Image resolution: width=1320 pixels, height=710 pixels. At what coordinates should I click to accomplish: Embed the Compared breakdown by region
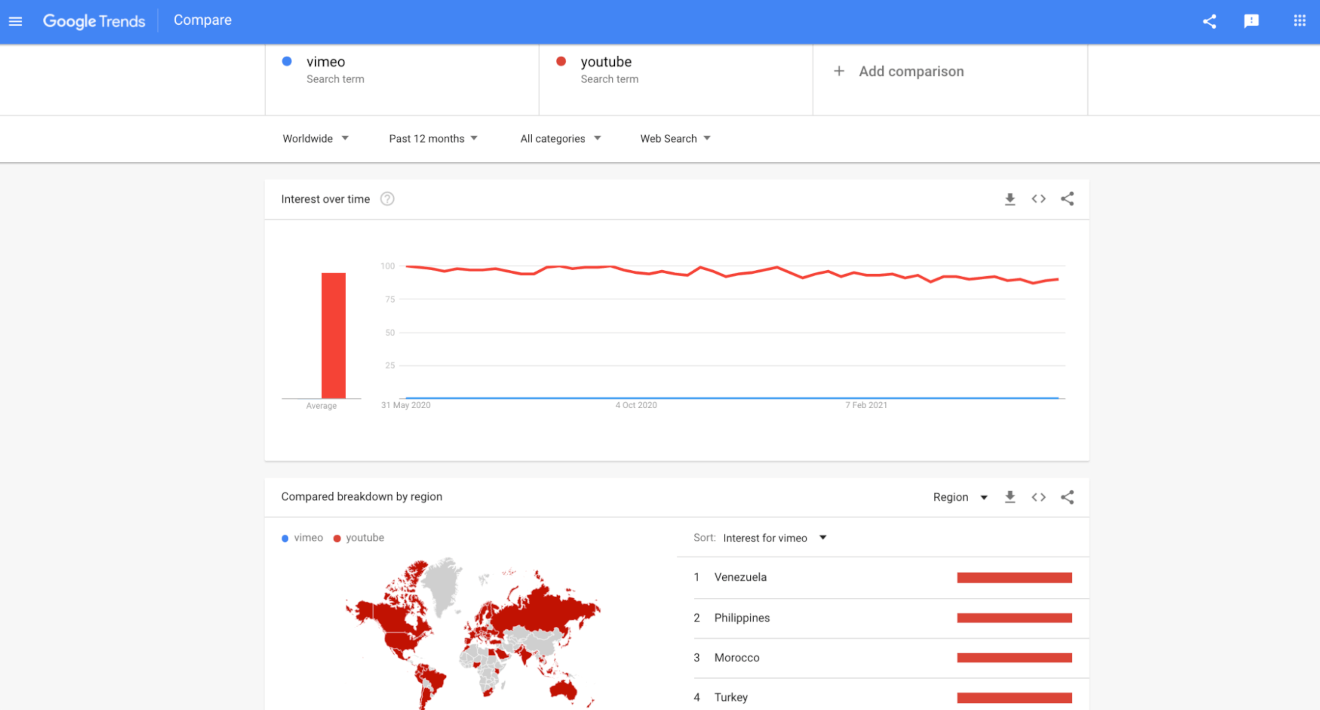[x=1039, y=497]
